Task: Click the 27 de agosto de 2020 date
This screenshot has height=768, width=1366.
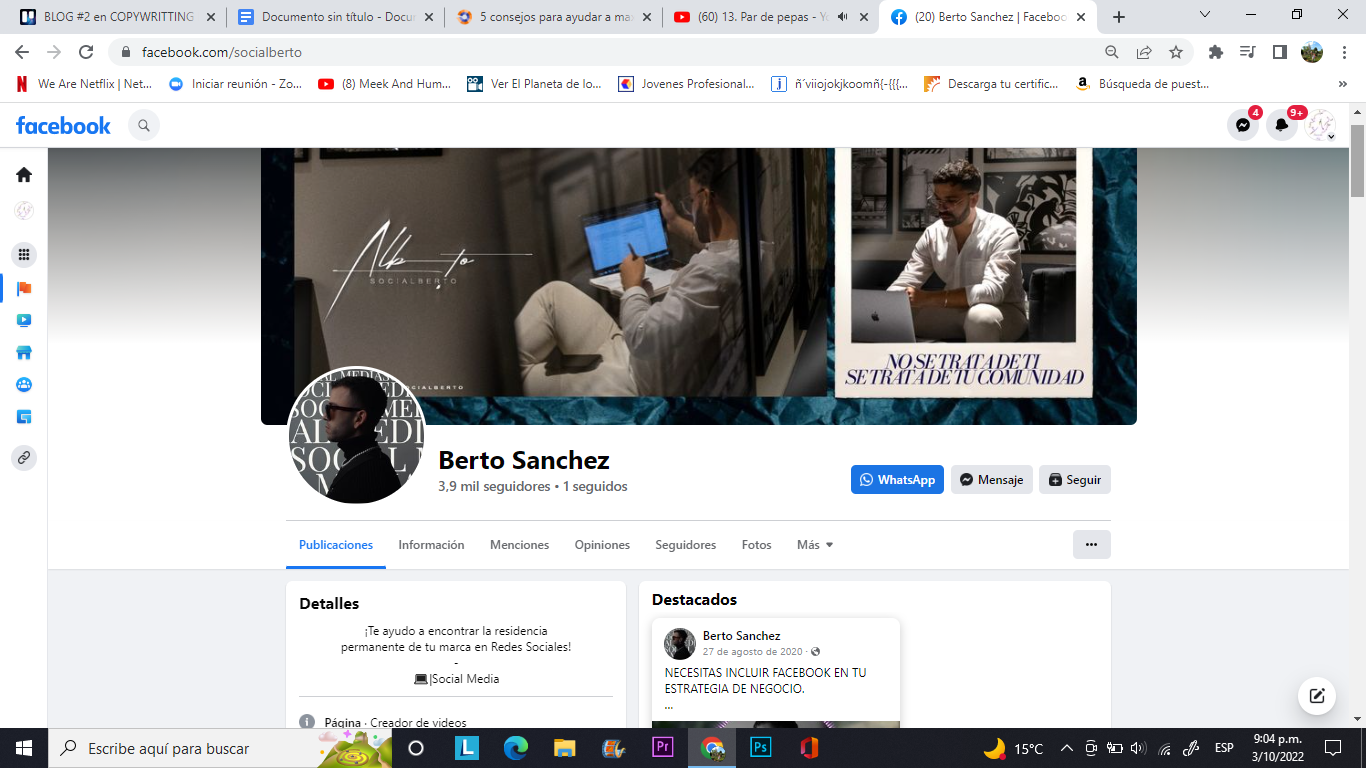Action: (x=755, y=652)
